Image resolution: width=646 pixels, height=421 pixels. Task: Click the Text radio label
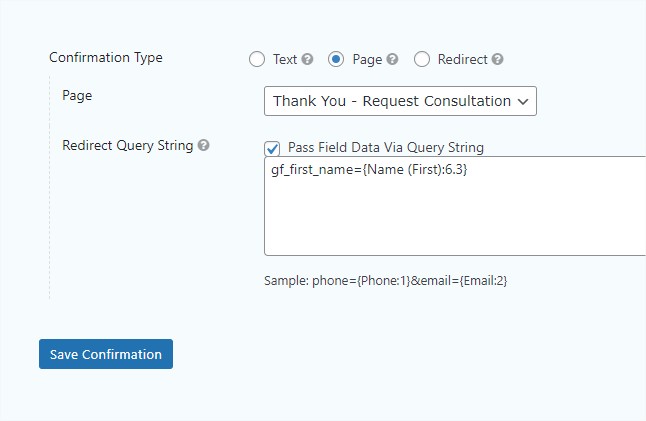[285, 59]
